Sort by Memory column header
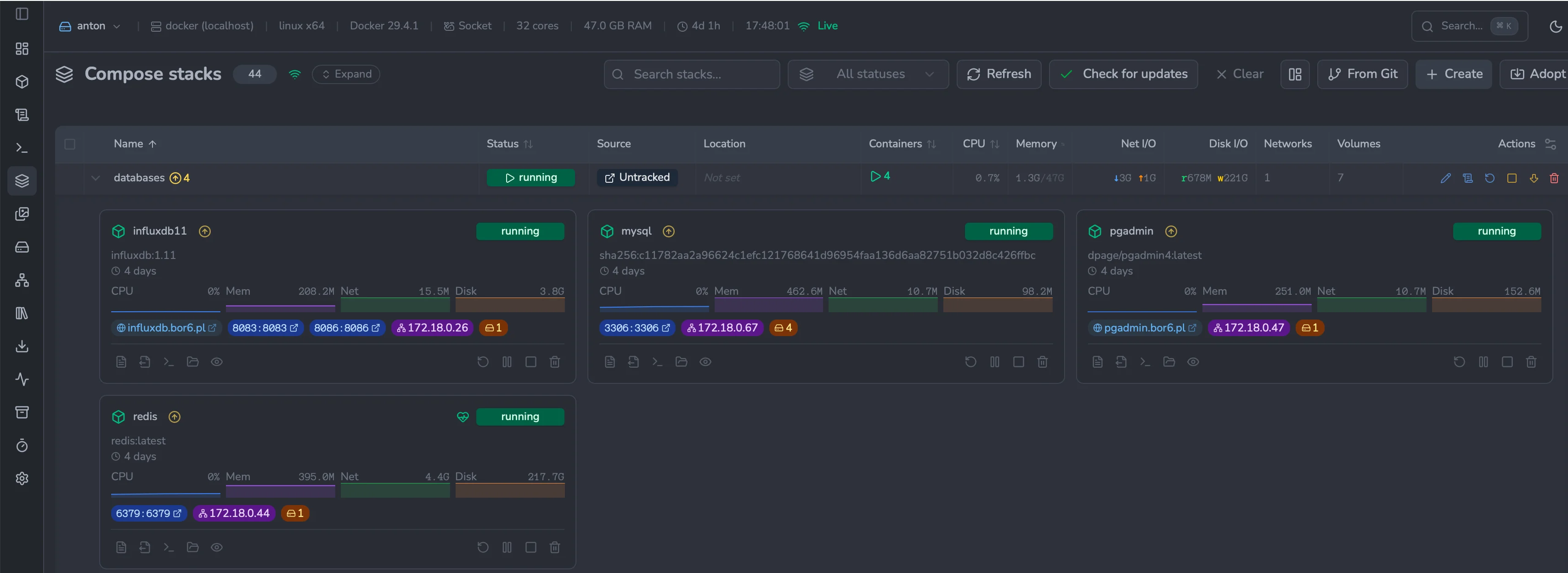The width and height of the screenshot is (1568, 573). (x=1040, y=144)
